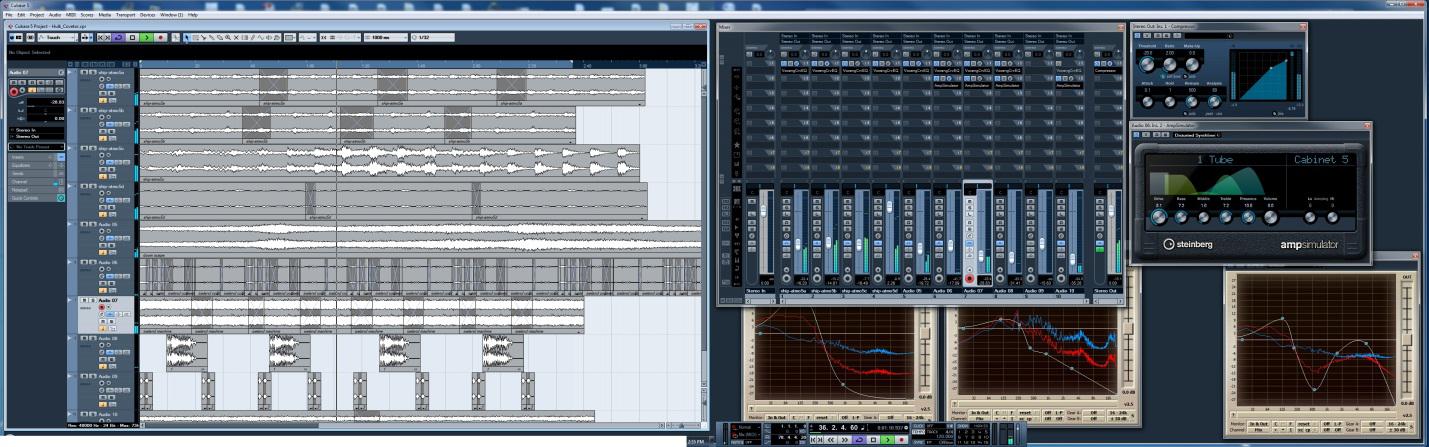The width and height of the screenshot is (1429, 447).
Task: Adjust the Audio 07 fader in Mixer
Action: pyautogui.click(x=981, y=256)
